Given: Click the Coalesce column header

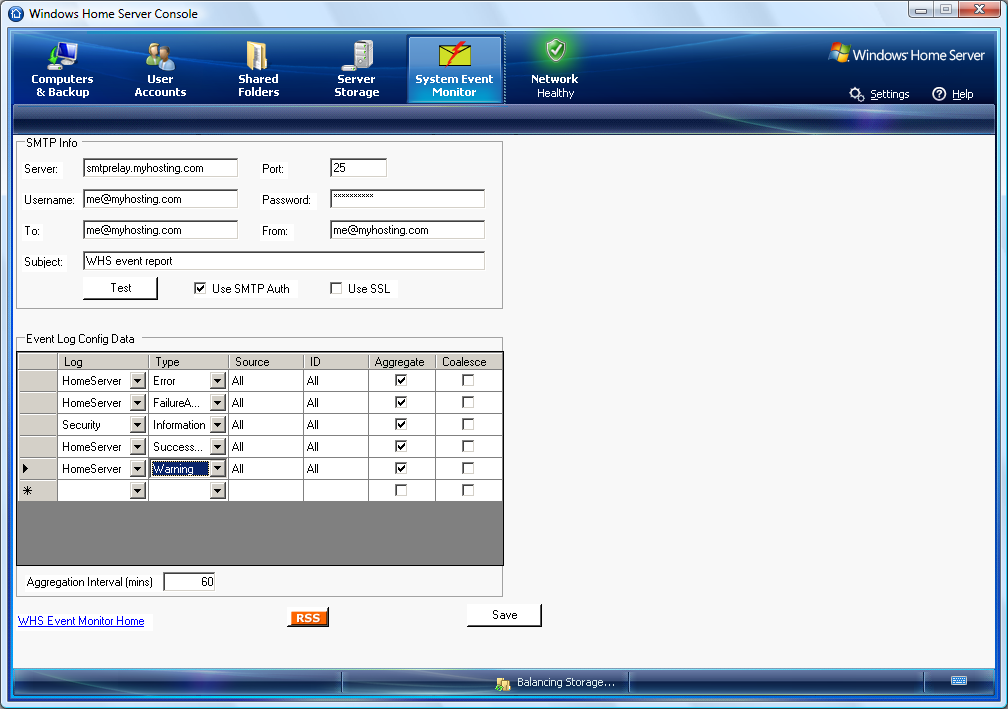Looking at the screenshot, I should tap(469, 361).
